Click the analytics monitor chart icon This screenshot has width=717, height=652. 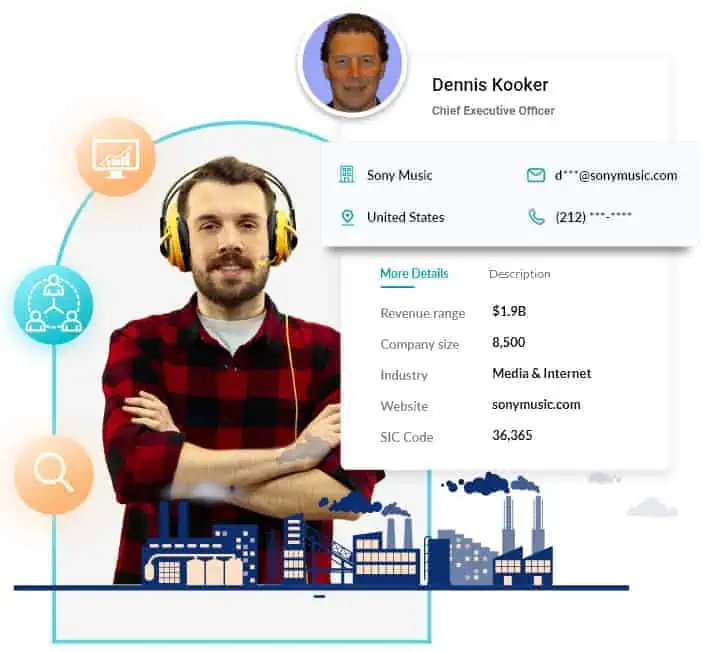click(x=115, y=158)
